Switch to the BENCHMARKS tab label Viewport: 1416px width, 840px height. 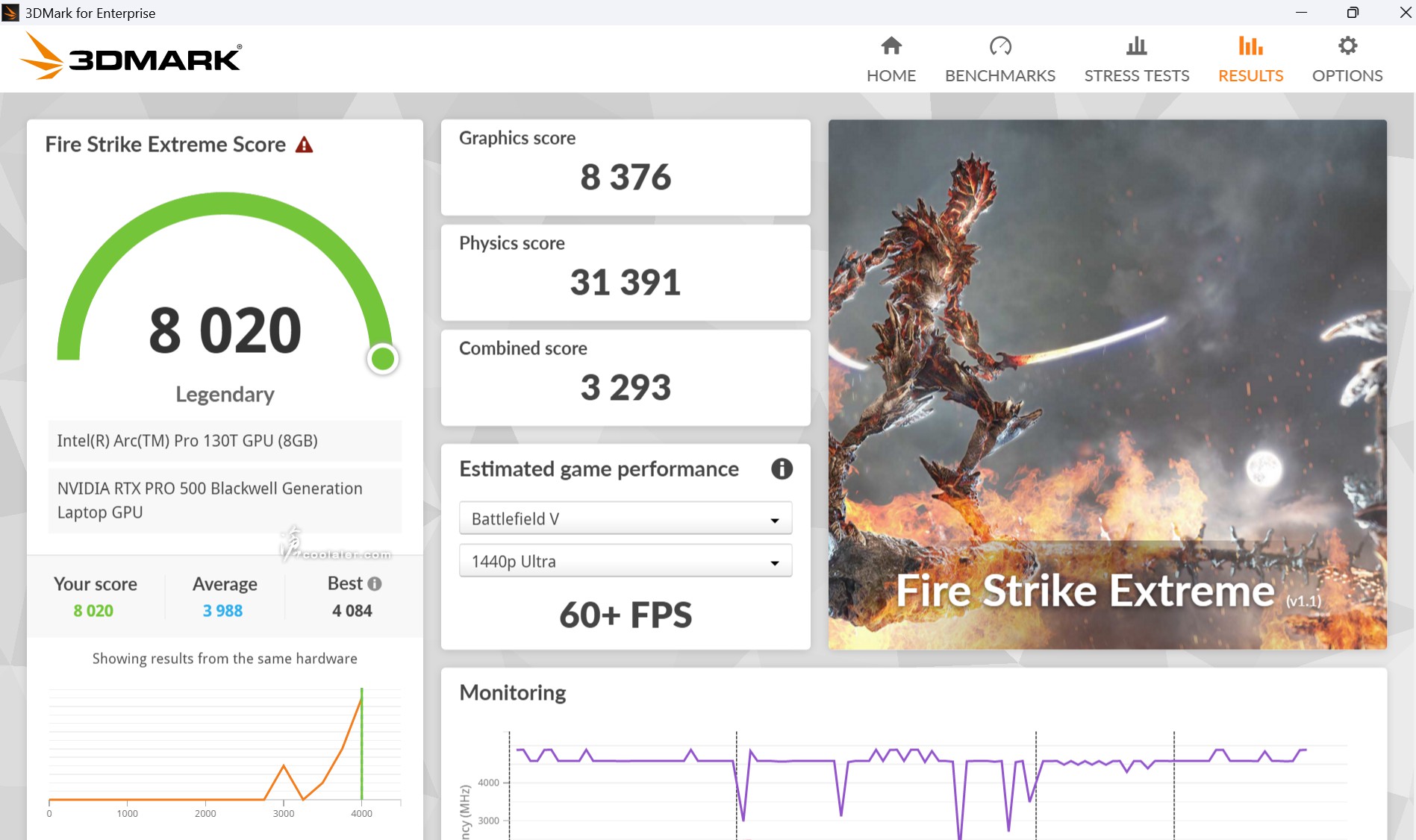pos(999,76)
